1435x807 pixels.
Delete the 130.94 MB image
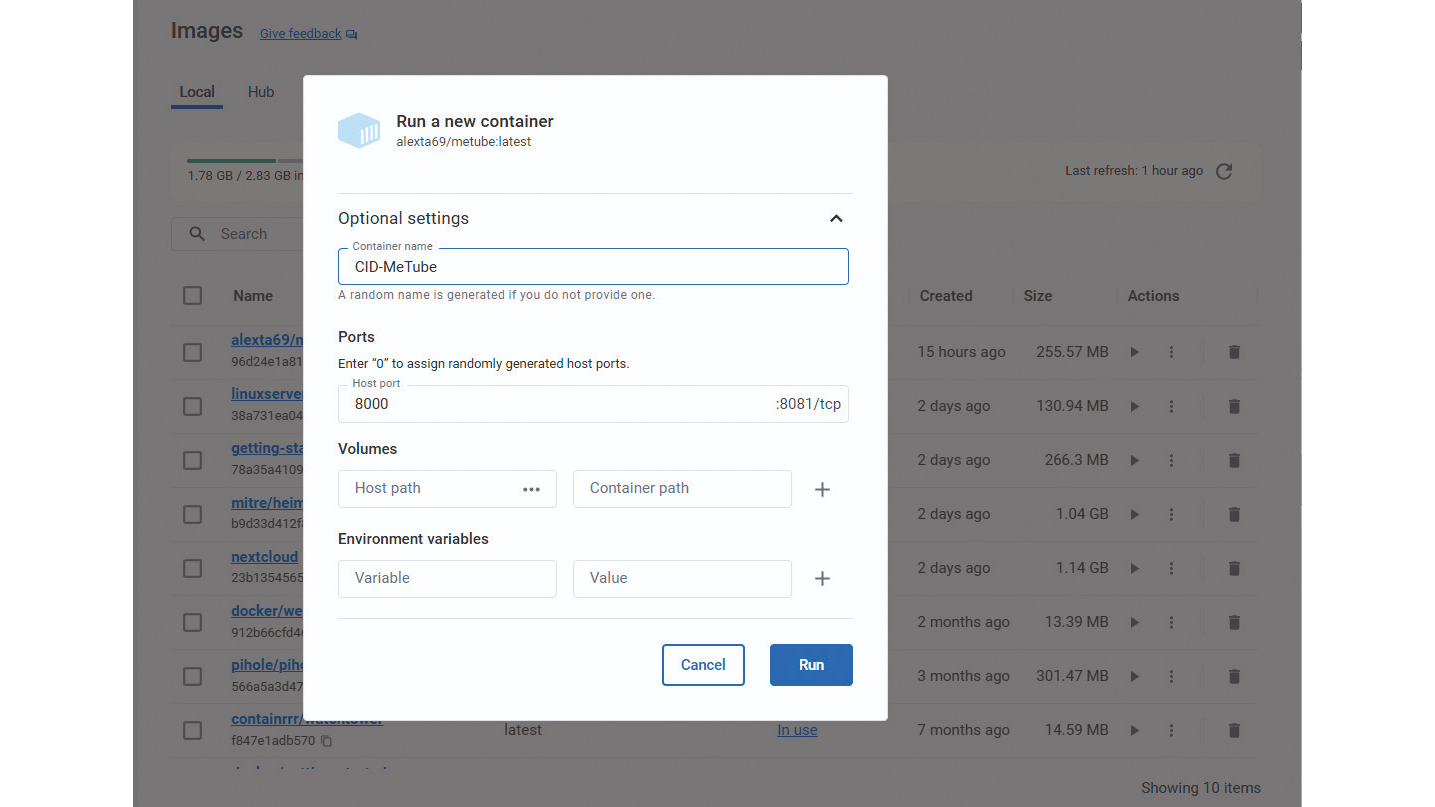[x=1234, y=406]
